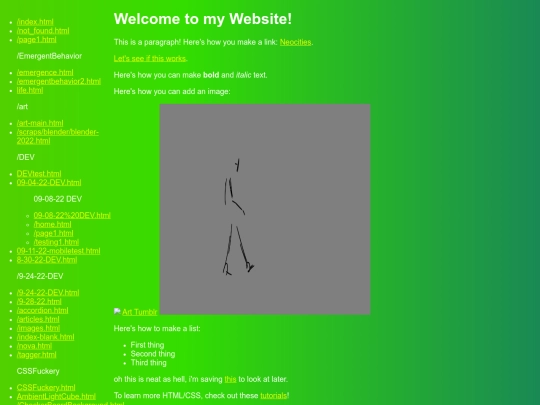This screenshot has width=540, height=405.
Task: Open the /emergence.html link
Action: (45, 73)
